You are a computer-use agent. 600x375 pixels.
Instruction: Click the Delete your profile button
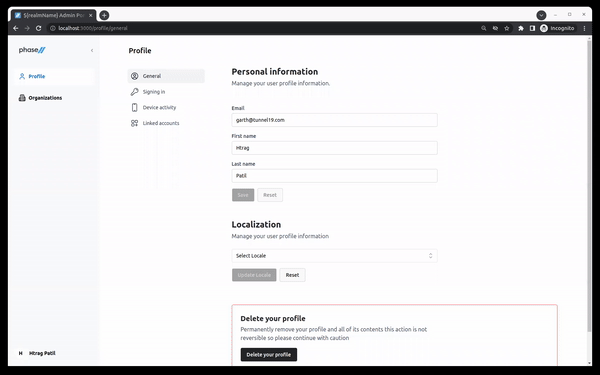269,355
